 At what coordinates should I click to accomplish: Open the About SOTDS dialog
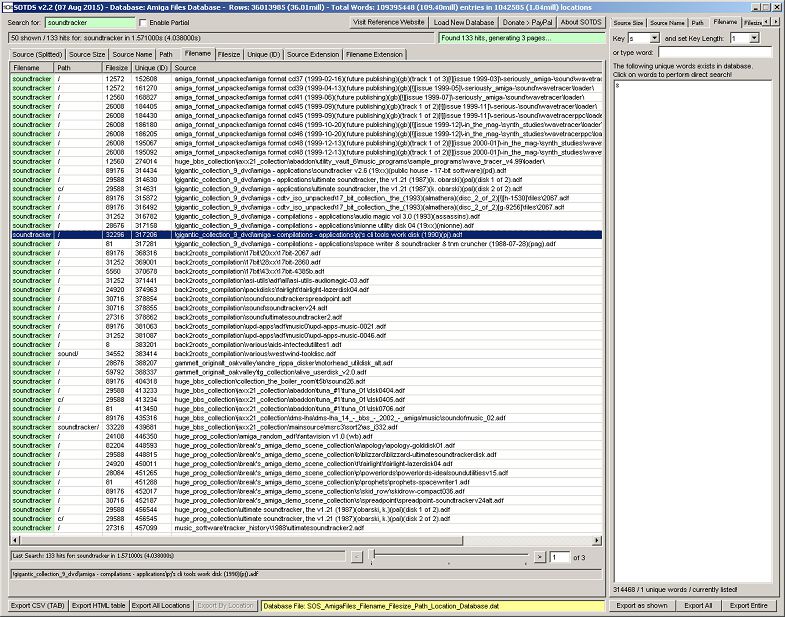pyautogui.click(x=581, y=21)
